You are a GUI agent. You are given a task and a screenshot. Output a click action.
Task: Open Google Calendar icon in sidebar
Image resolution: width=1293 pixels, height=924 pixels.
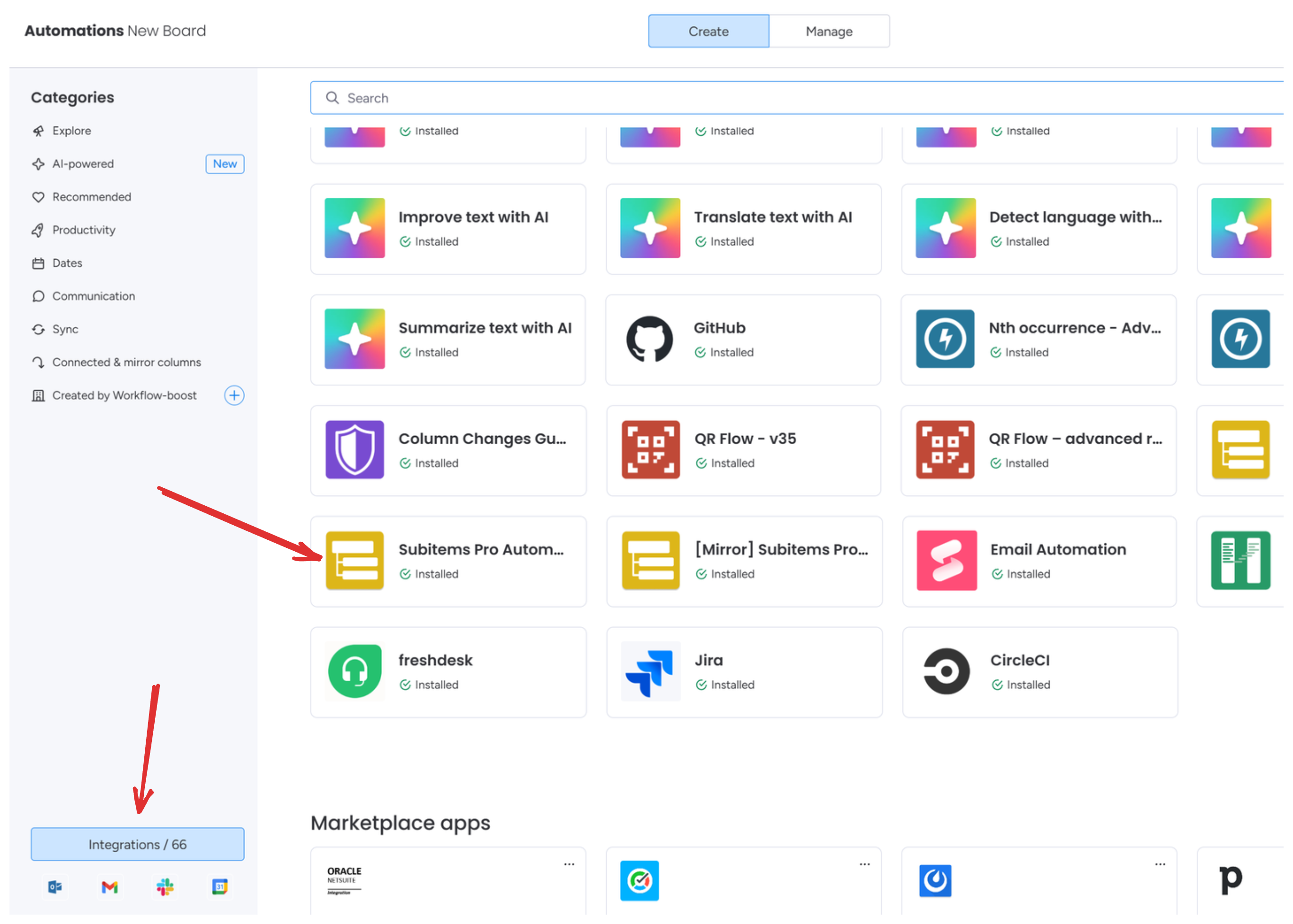[x=220, y=887]
